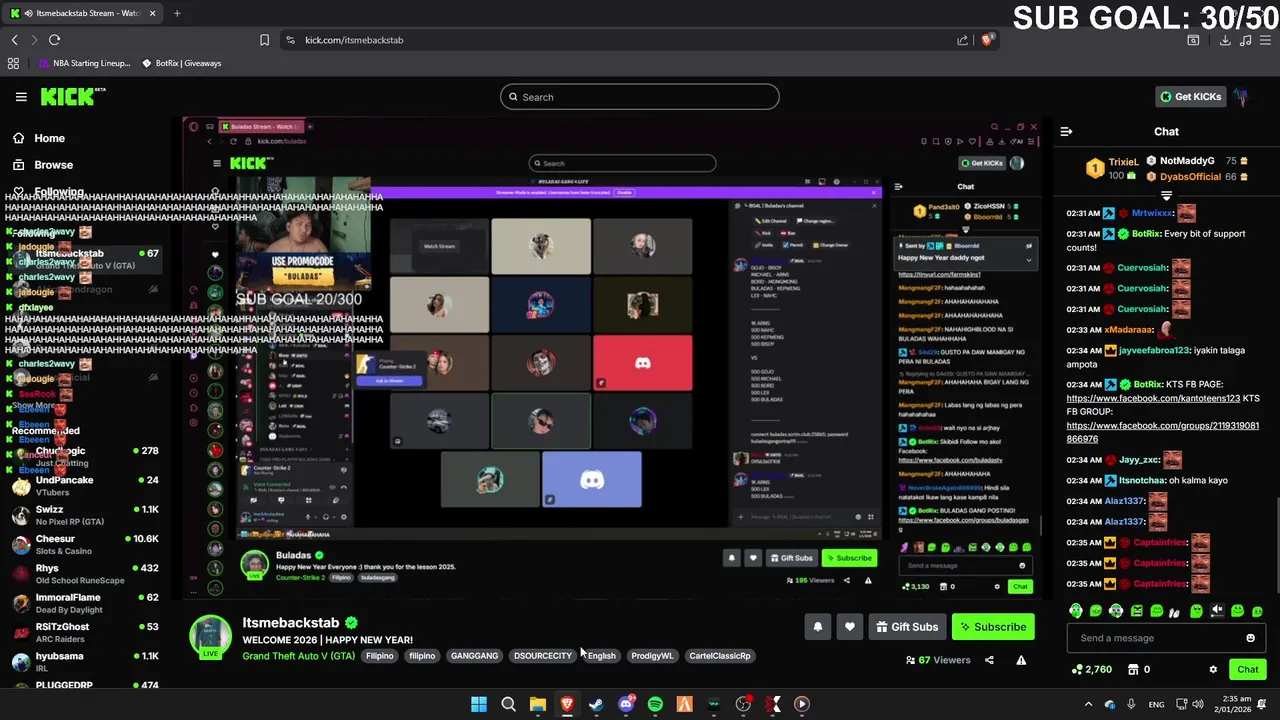Click share page icon in address bar
The width and height of the screenshot is (1280, 720).
pos(962,40)
